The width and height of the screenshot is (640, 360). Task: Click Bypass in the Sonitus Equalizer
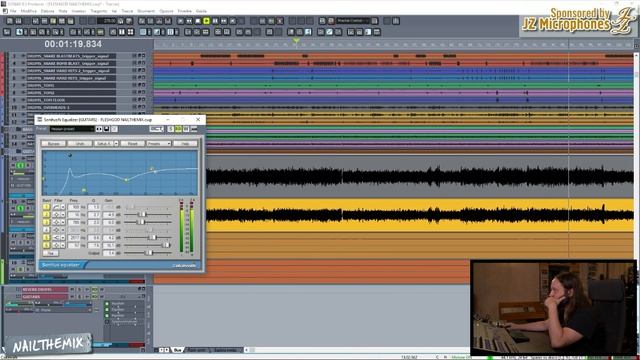53,144
